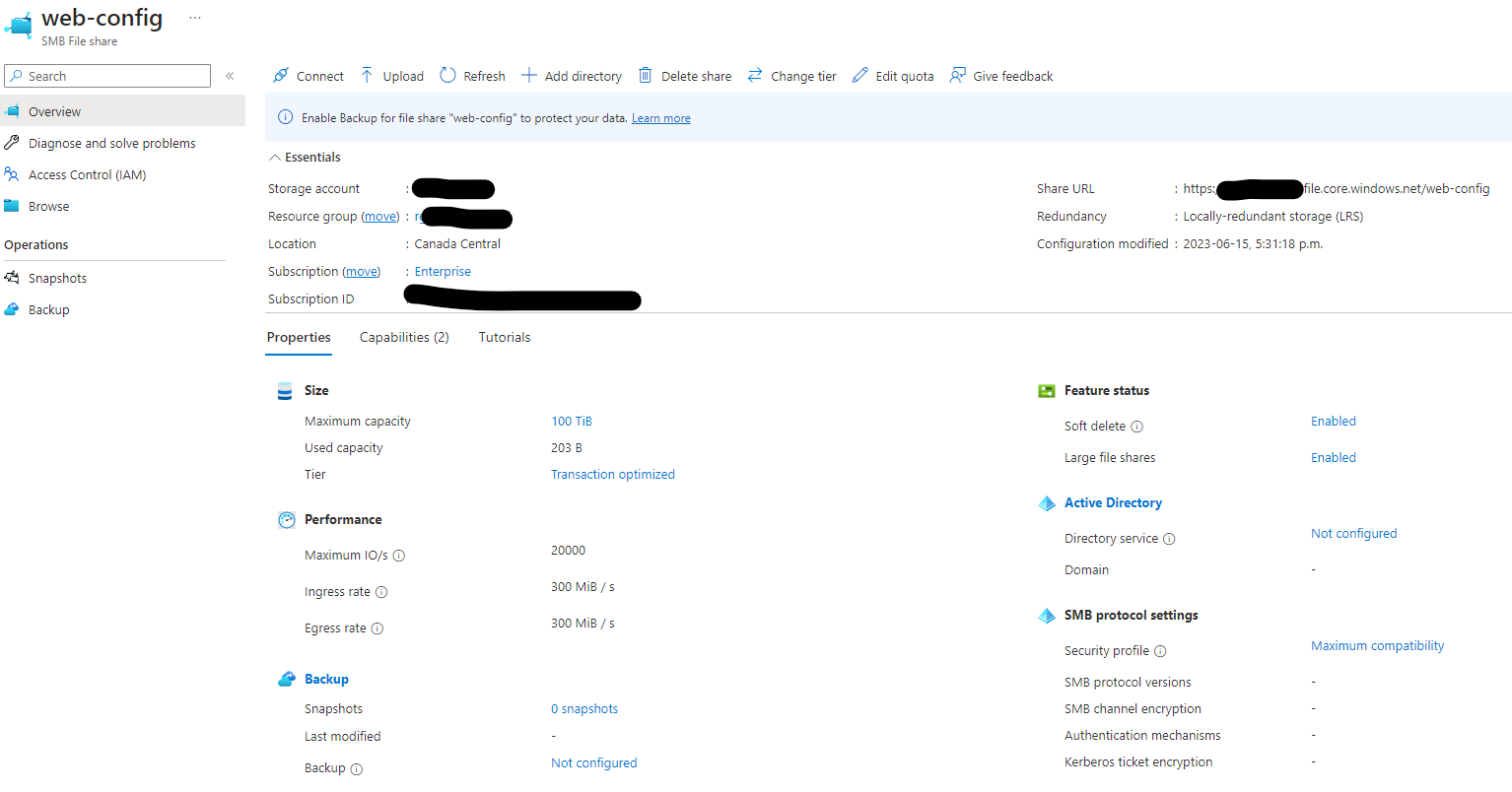
Task: Open the more options ellipsis next to web-config
Action: pos(195,18)
